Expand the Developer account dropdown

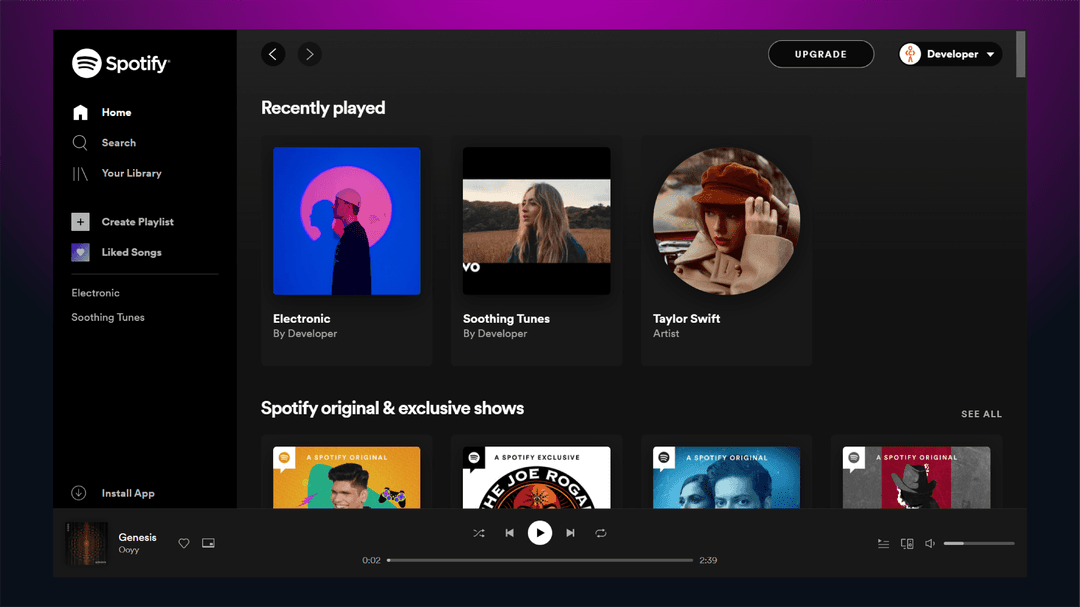pyautogui.click(x=950, y=54)
